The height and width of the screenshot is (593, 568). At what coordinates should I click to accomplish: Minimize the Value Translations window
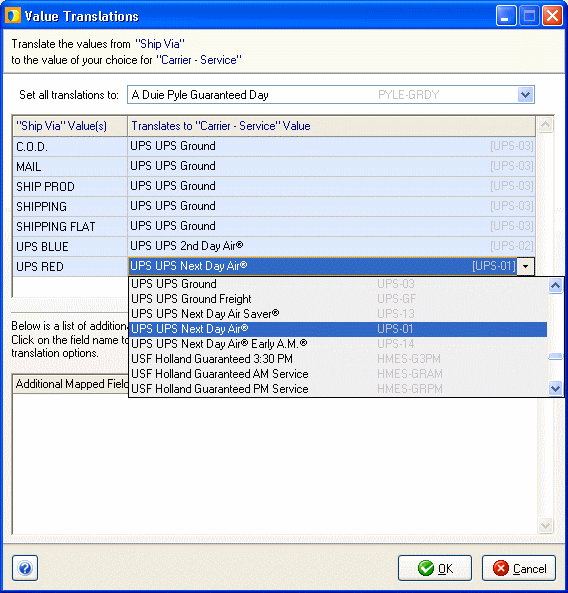[506, 16]
